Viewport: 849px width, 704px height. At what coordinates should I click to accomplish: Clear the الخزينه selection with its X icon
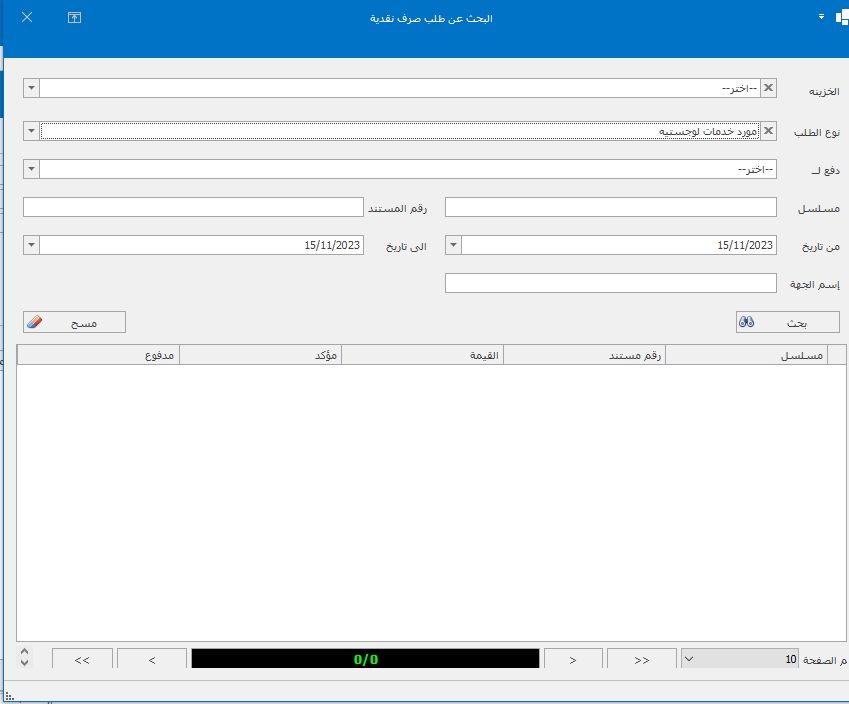coord(768,88)
